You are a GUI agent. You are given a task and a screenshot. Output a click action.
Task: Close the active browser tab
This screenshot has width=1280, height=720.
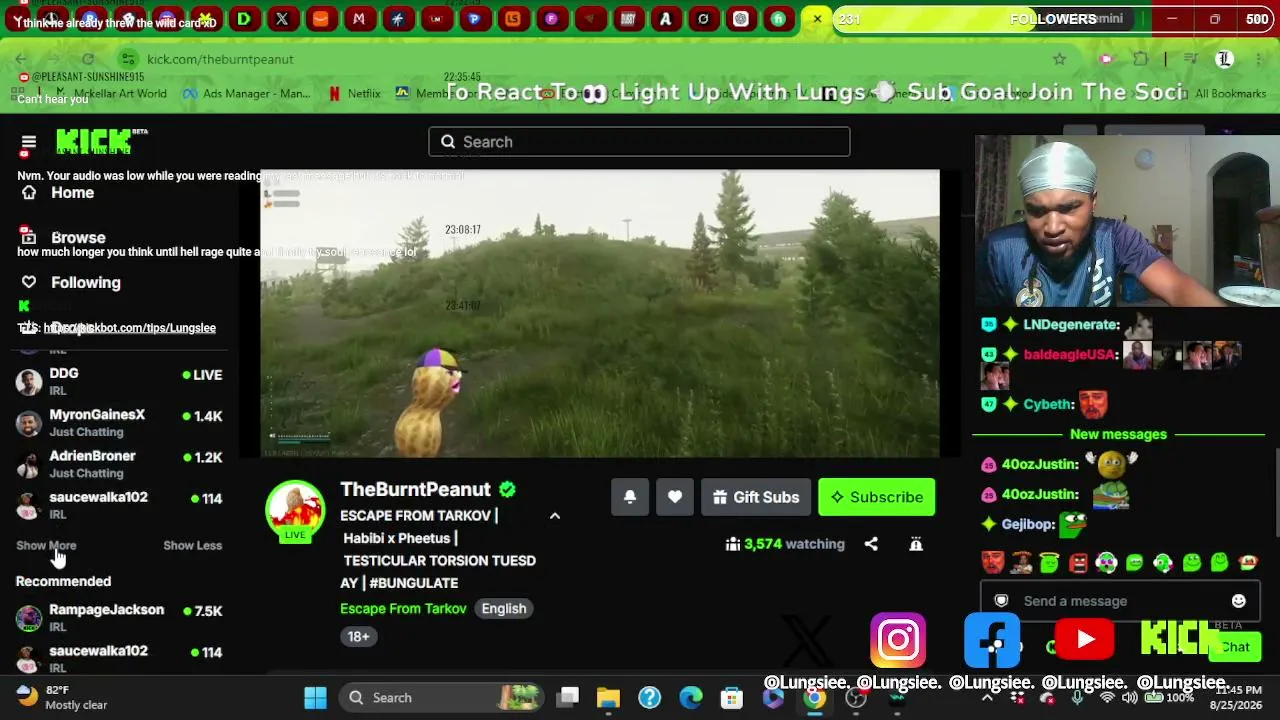pyautogui.click(x=817, y=19)
